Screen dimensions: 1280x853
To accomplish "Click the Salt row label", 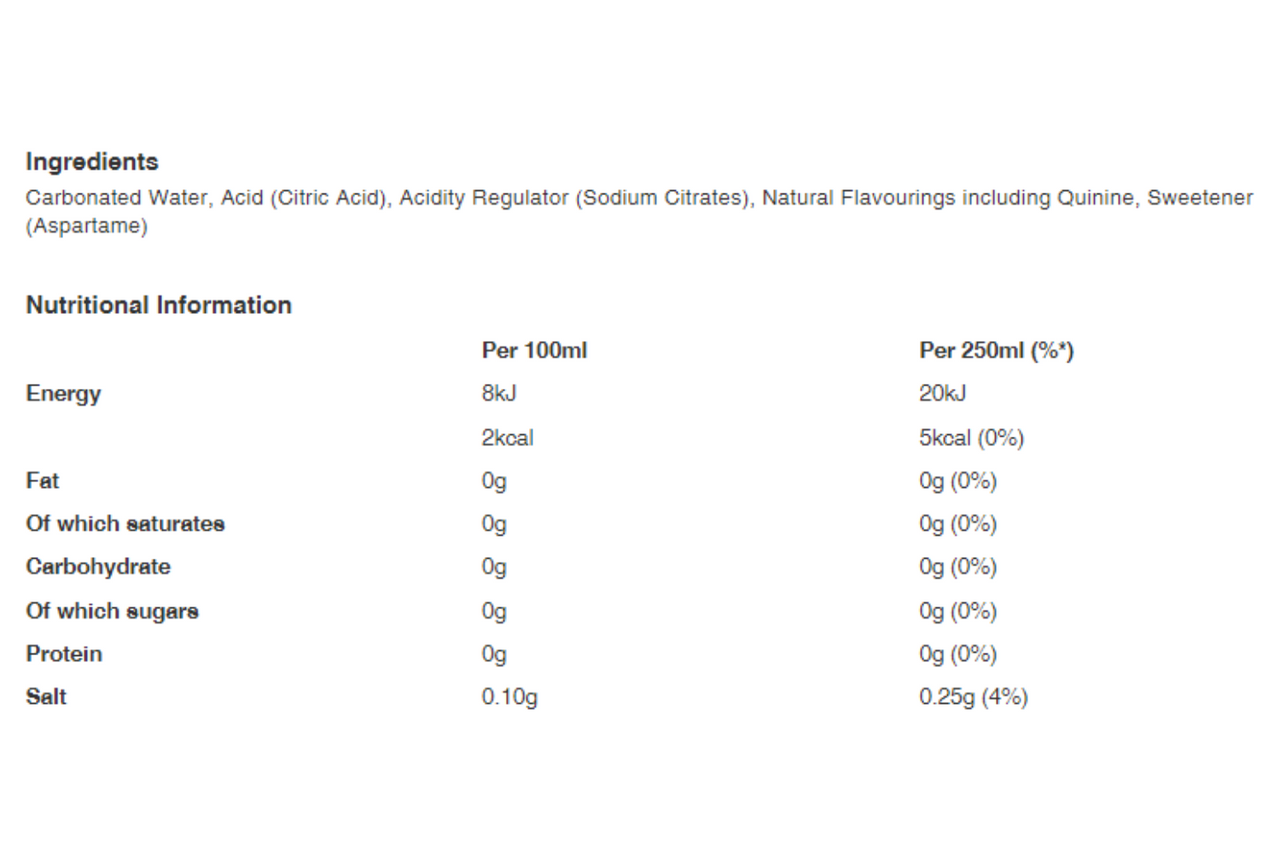I will pyautogui.click(x=46, y=697).
